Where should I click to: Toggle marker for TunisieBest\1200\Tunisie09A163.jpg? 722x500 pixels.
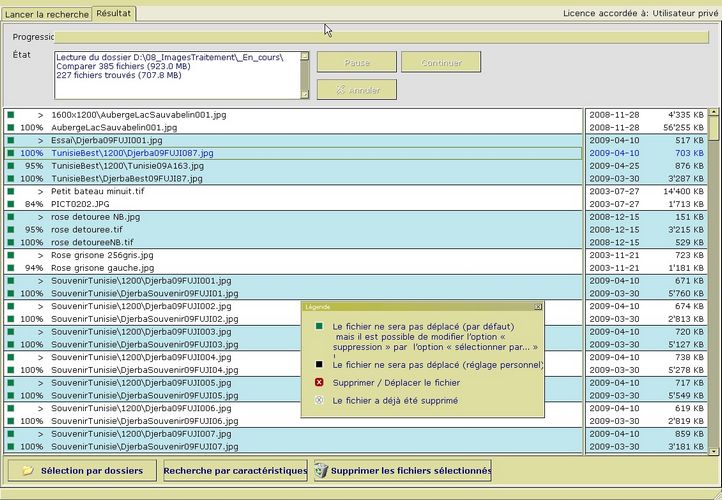[x=11, y=166]
